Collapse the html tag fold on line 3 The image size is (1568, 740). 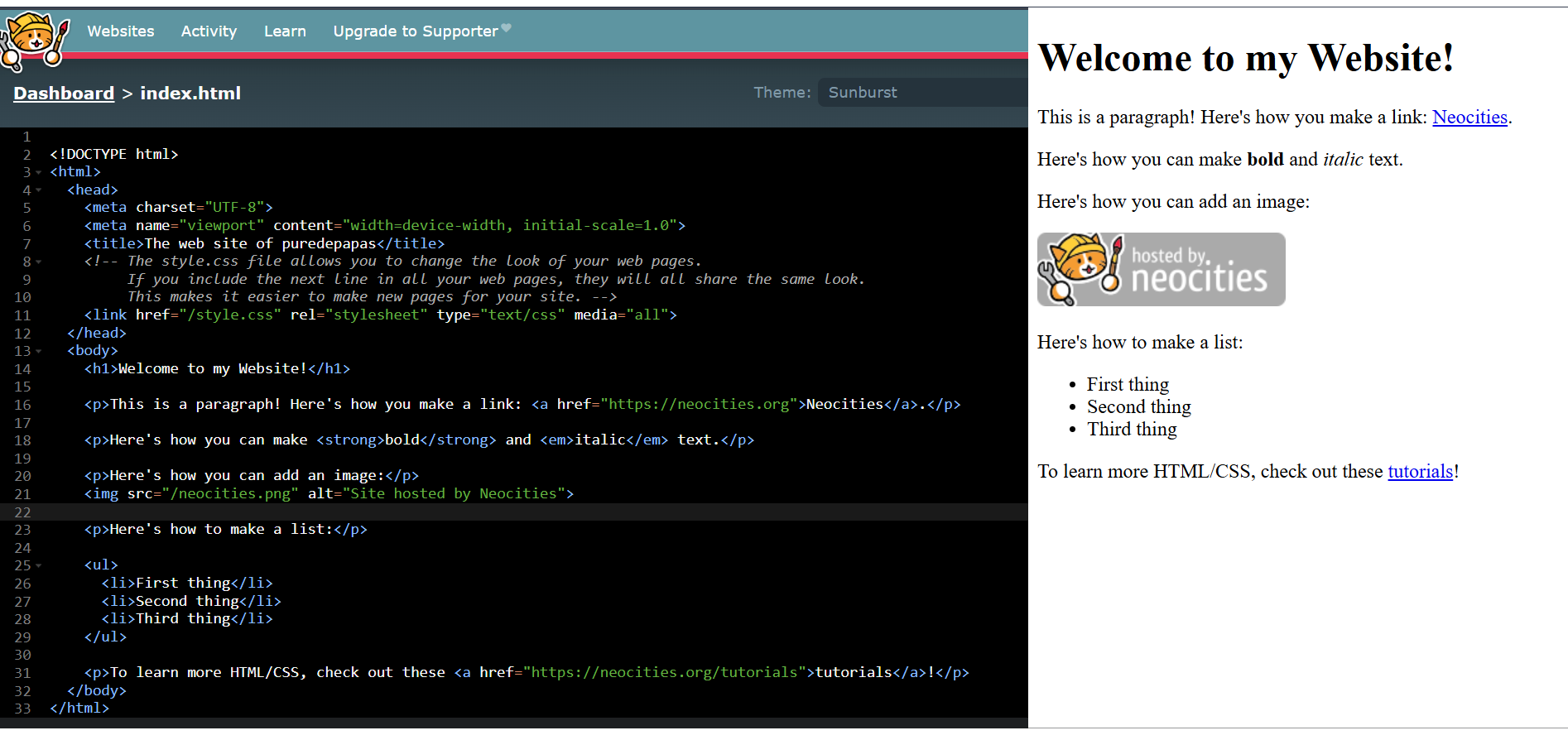39,173
